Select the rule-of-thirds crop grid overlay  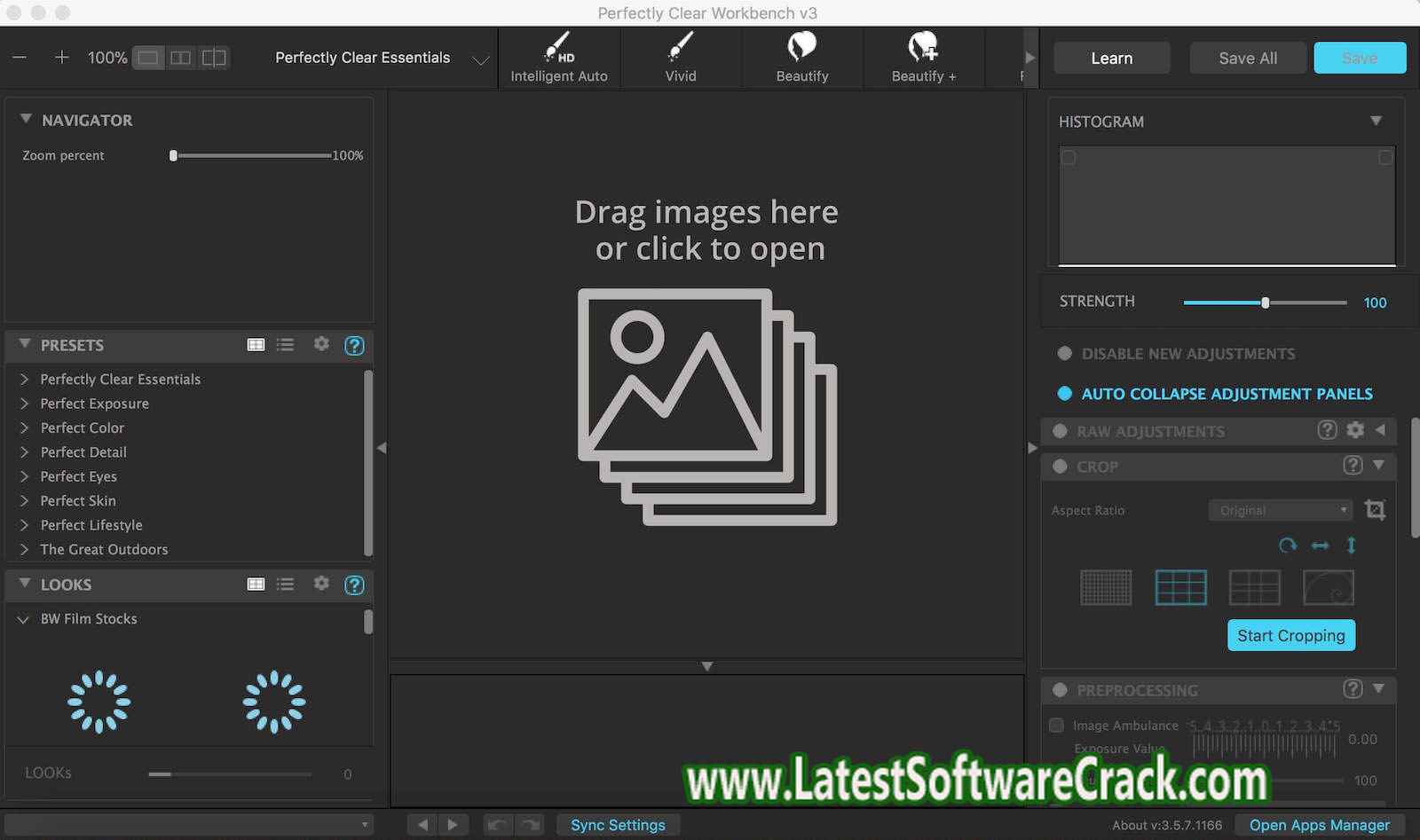coord(1180,587)
